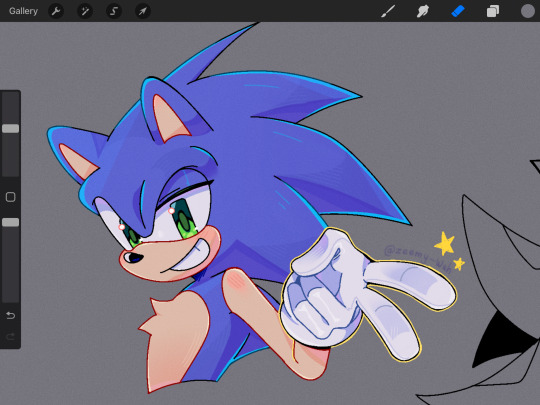Open the active color picker circle
Screen dimensions: 540x405
528,11
